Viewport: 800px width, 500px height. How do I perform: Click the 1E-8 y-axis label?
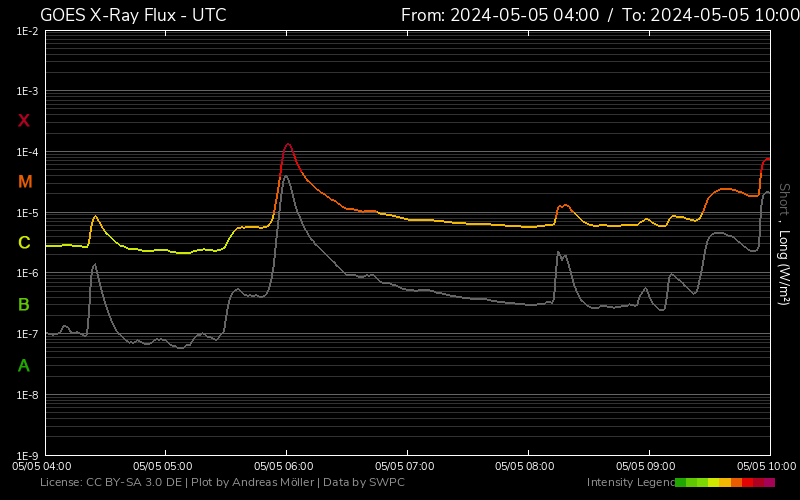(28, 394)
